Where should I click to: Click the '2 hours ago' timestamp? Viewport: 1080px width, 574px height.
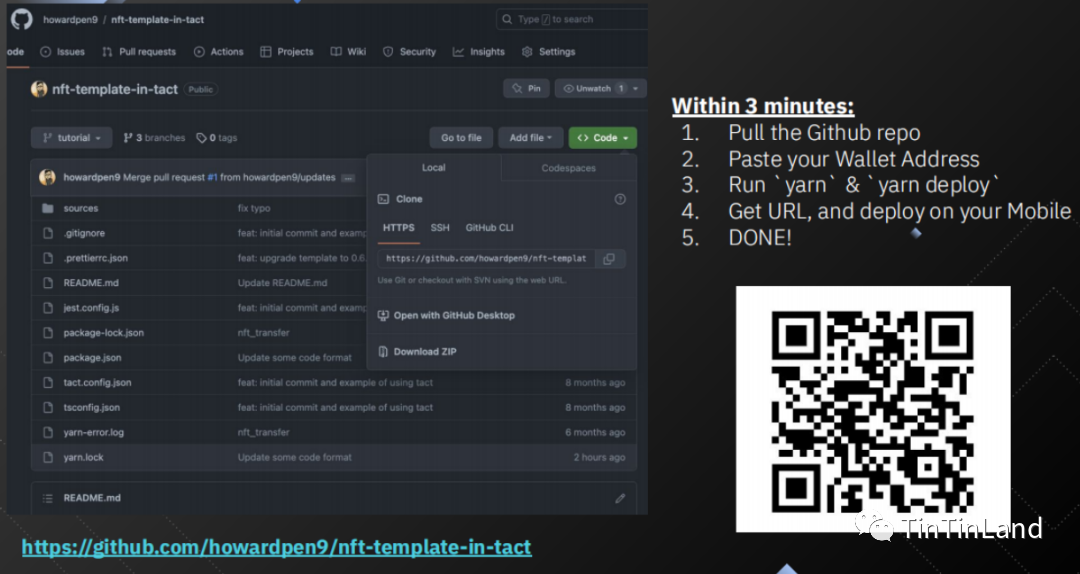point(599,458)
